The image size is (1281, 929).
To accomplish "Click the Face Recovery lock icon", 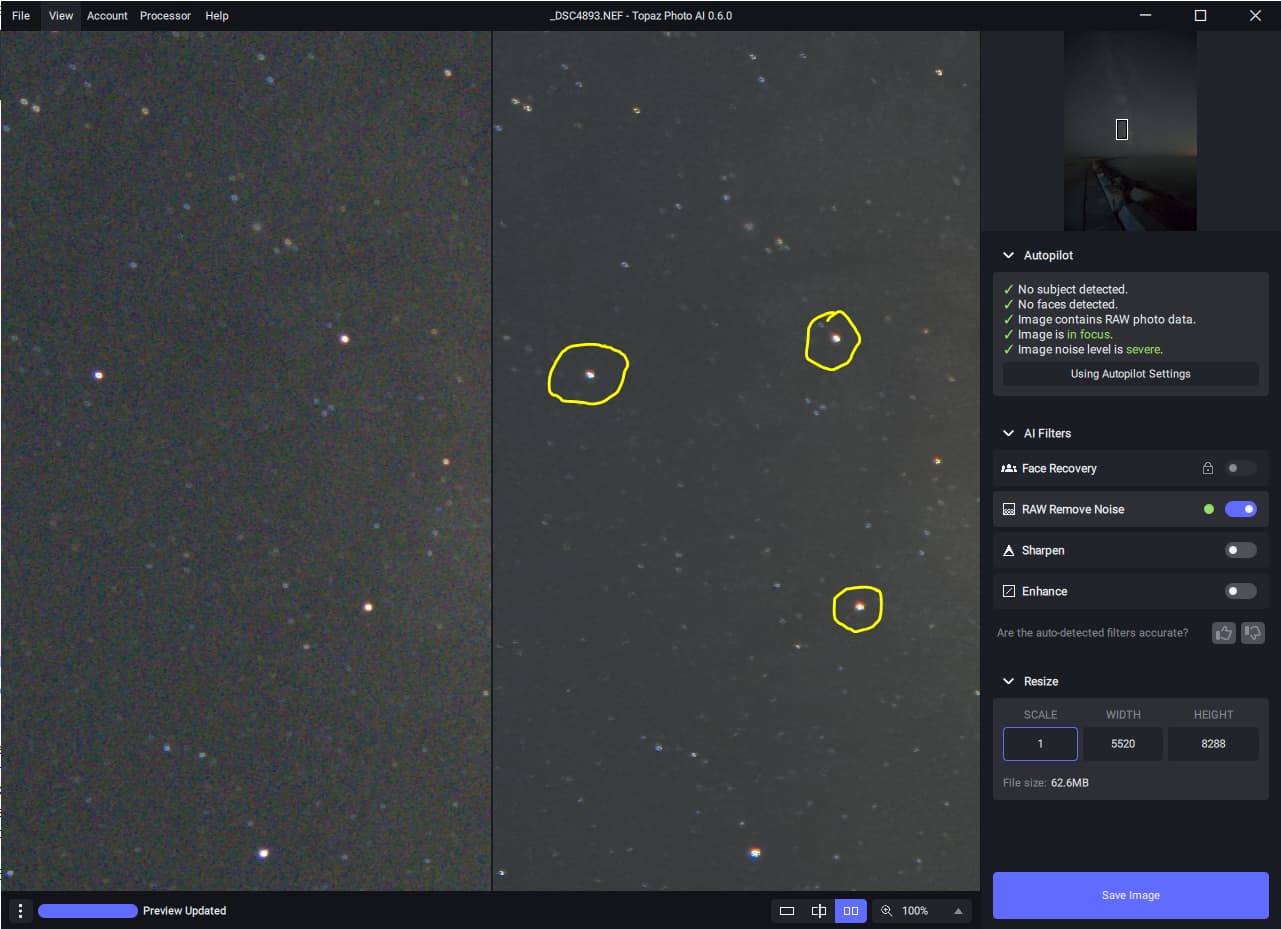I will (1207, 468).
